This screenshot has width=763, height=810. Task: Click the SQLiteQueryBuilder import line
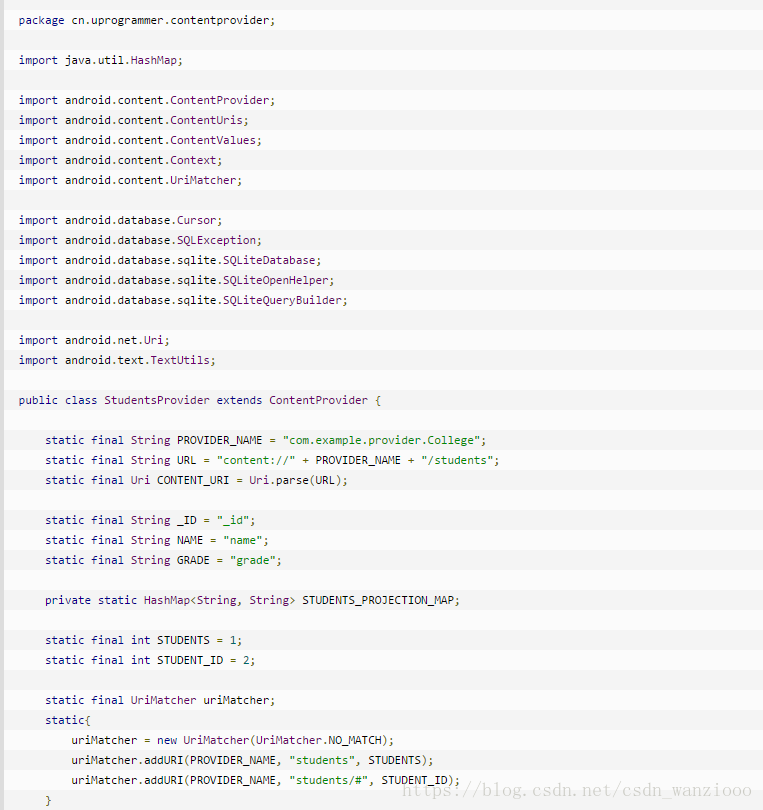point(183,300)
